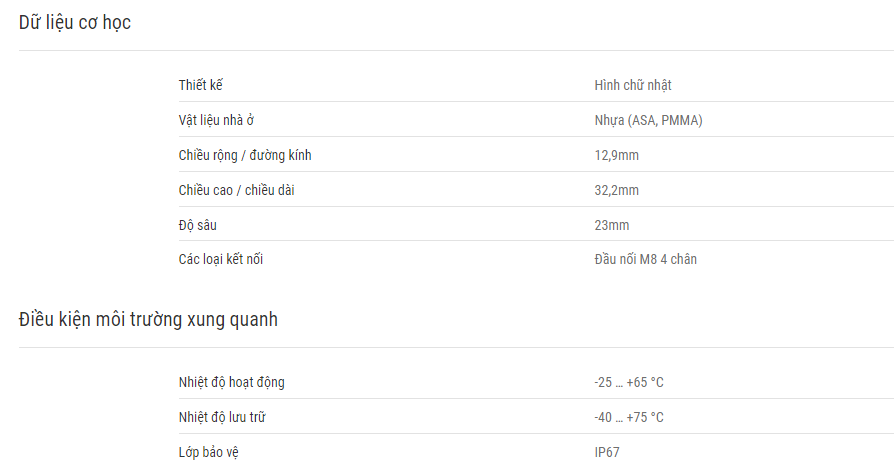894x475 pixels.
Task: Click the '23mm' depth value
Action: coord(611,225)
